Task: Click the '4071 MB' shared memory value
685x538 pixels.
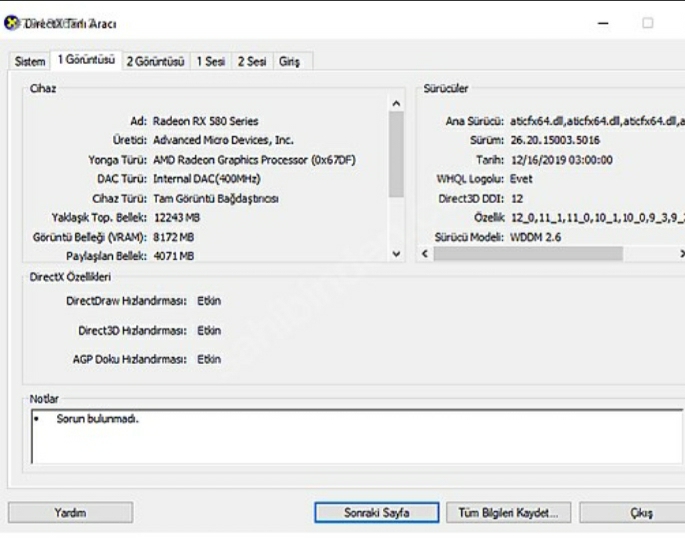Action: (x=173, y=256)
